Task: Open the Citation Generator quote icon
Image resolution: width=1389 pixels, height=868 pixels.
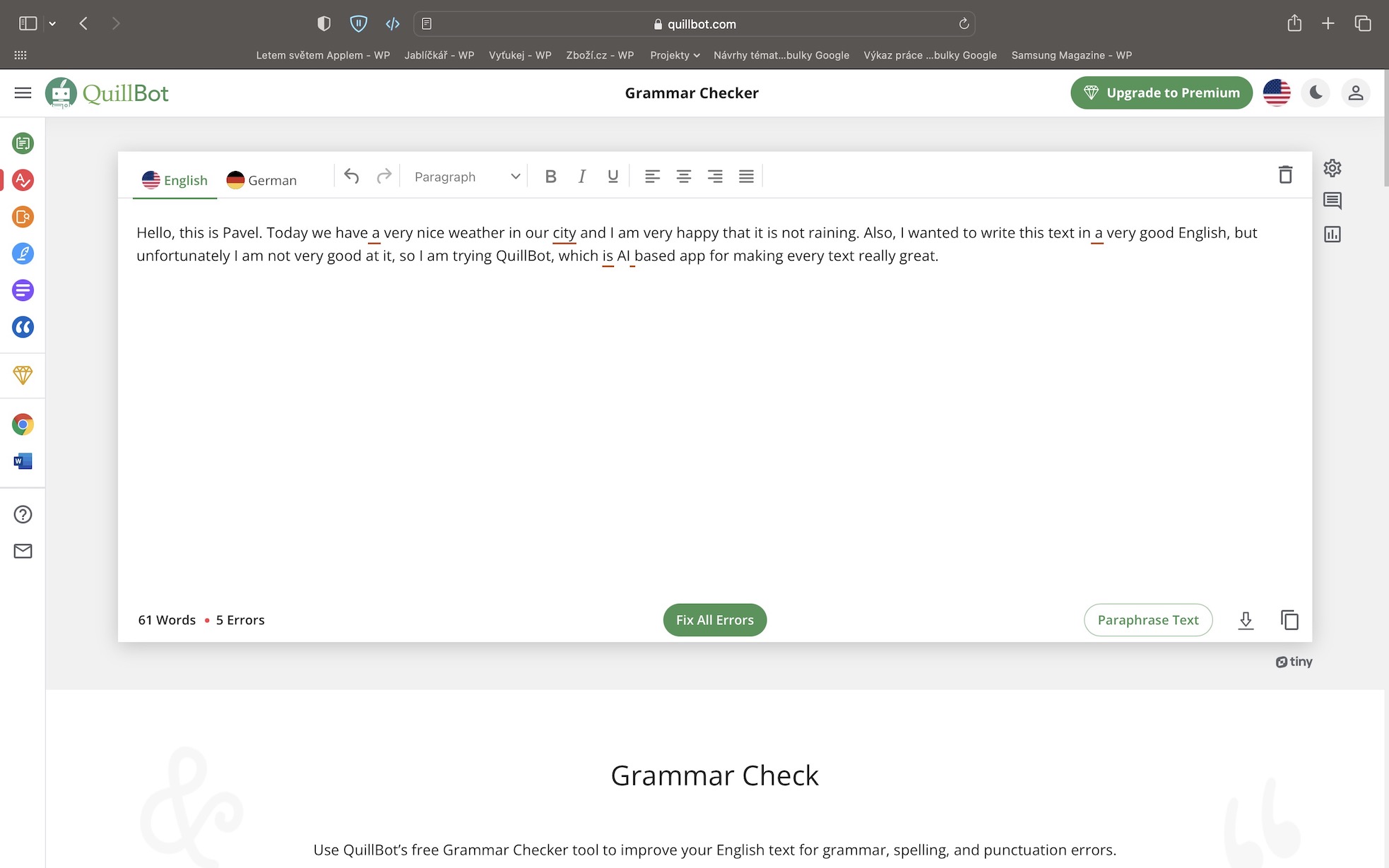Action: tap(23, 327)
